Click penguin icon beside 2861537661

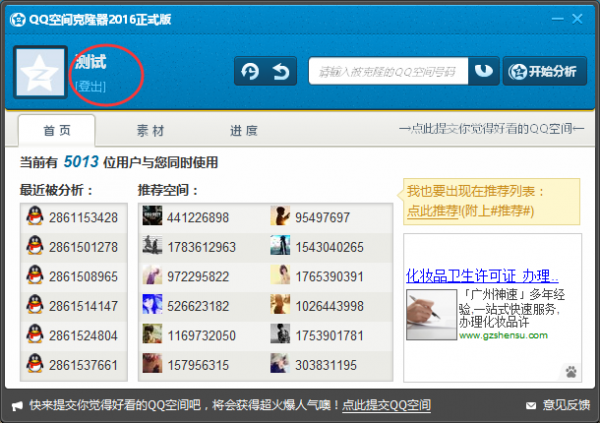[x=35, y=363]
